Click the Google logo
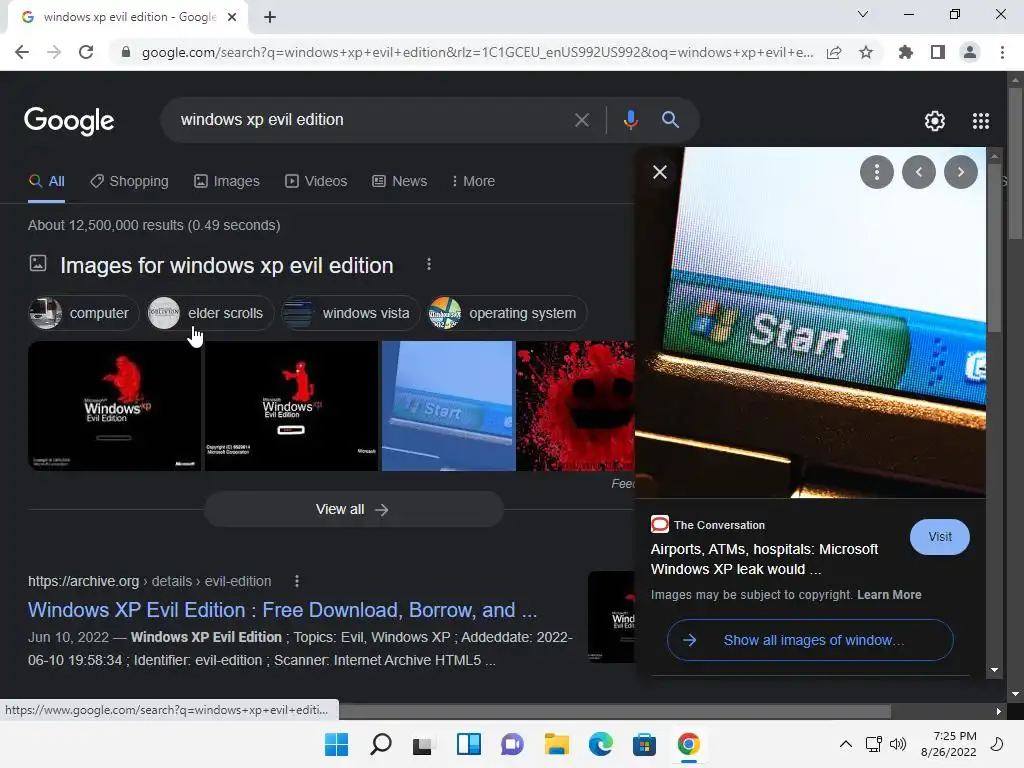Viewport: 1024px width, 768px height. pos(69,121)
